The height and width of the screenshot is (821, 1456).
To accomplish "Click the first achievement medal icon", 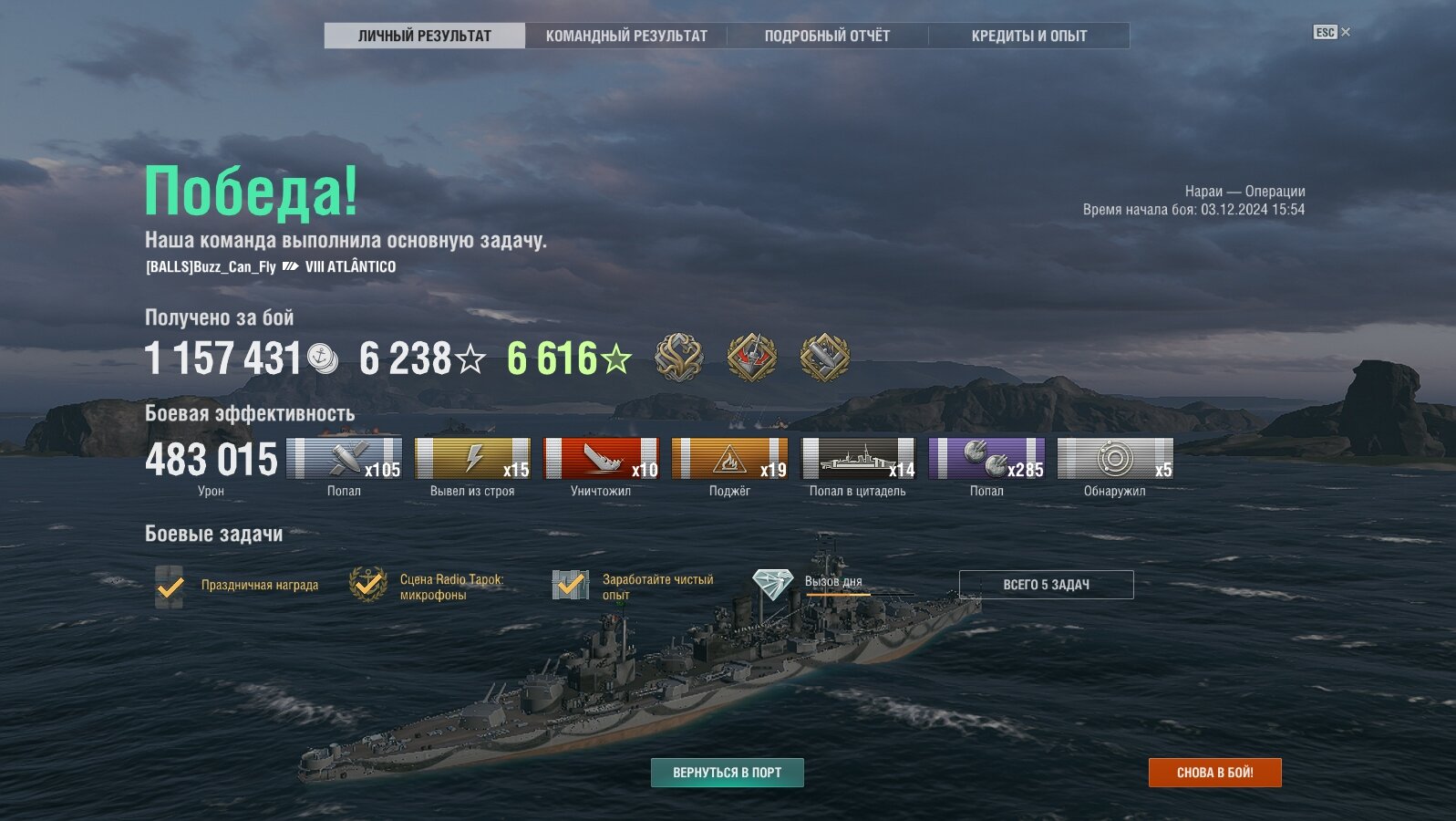I will pos(679,358).
